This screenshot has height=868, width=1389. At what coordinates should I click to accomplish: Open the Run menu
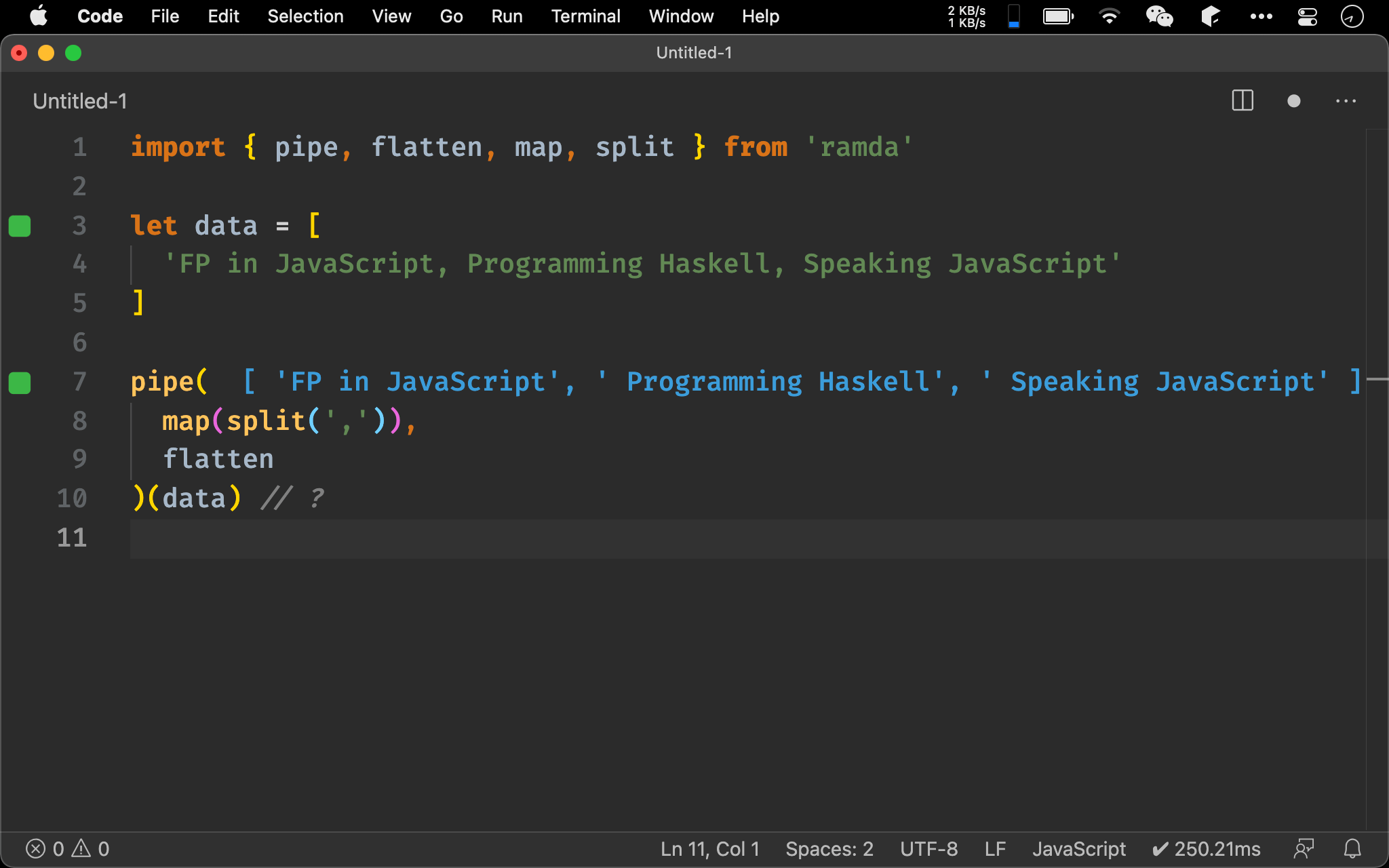(507, 16)
